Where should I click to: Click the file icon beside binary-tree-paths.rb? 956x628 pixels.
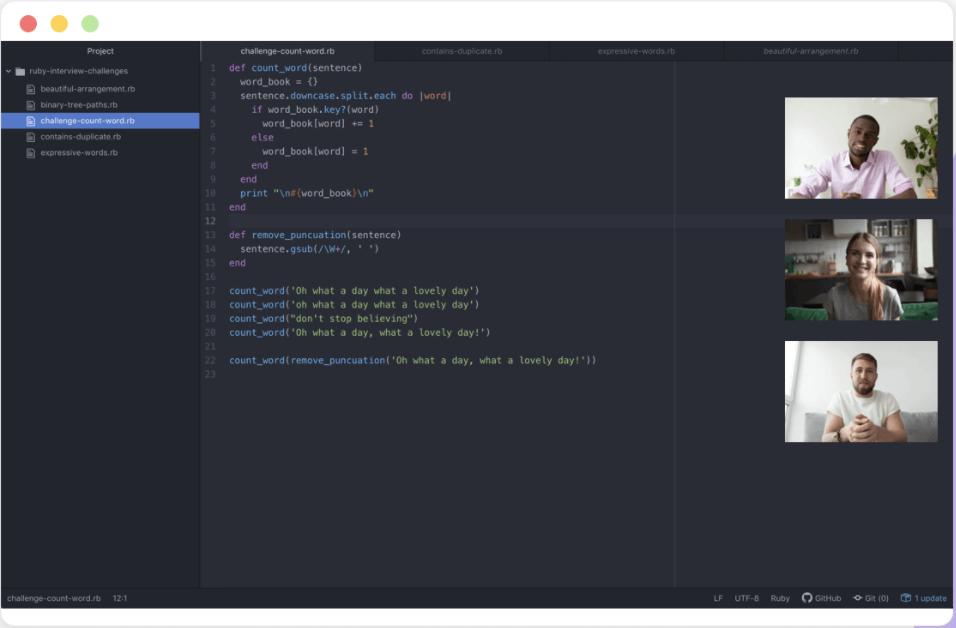click(31, 105)
